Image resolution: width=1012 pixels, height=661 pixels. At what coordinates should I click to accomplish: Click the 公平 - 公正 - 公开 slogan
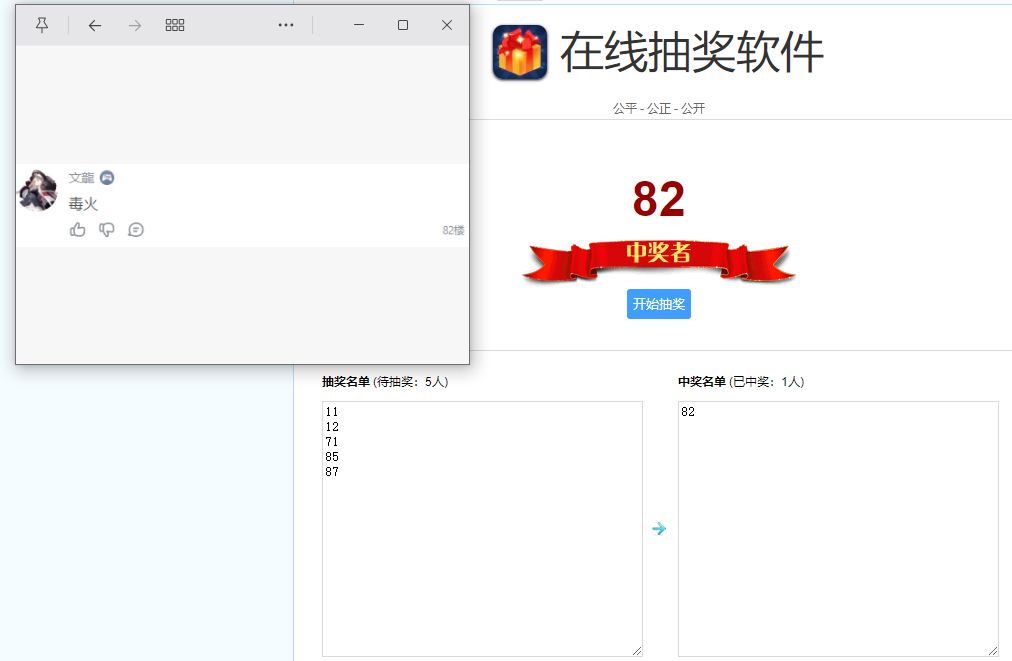point(658,108)
